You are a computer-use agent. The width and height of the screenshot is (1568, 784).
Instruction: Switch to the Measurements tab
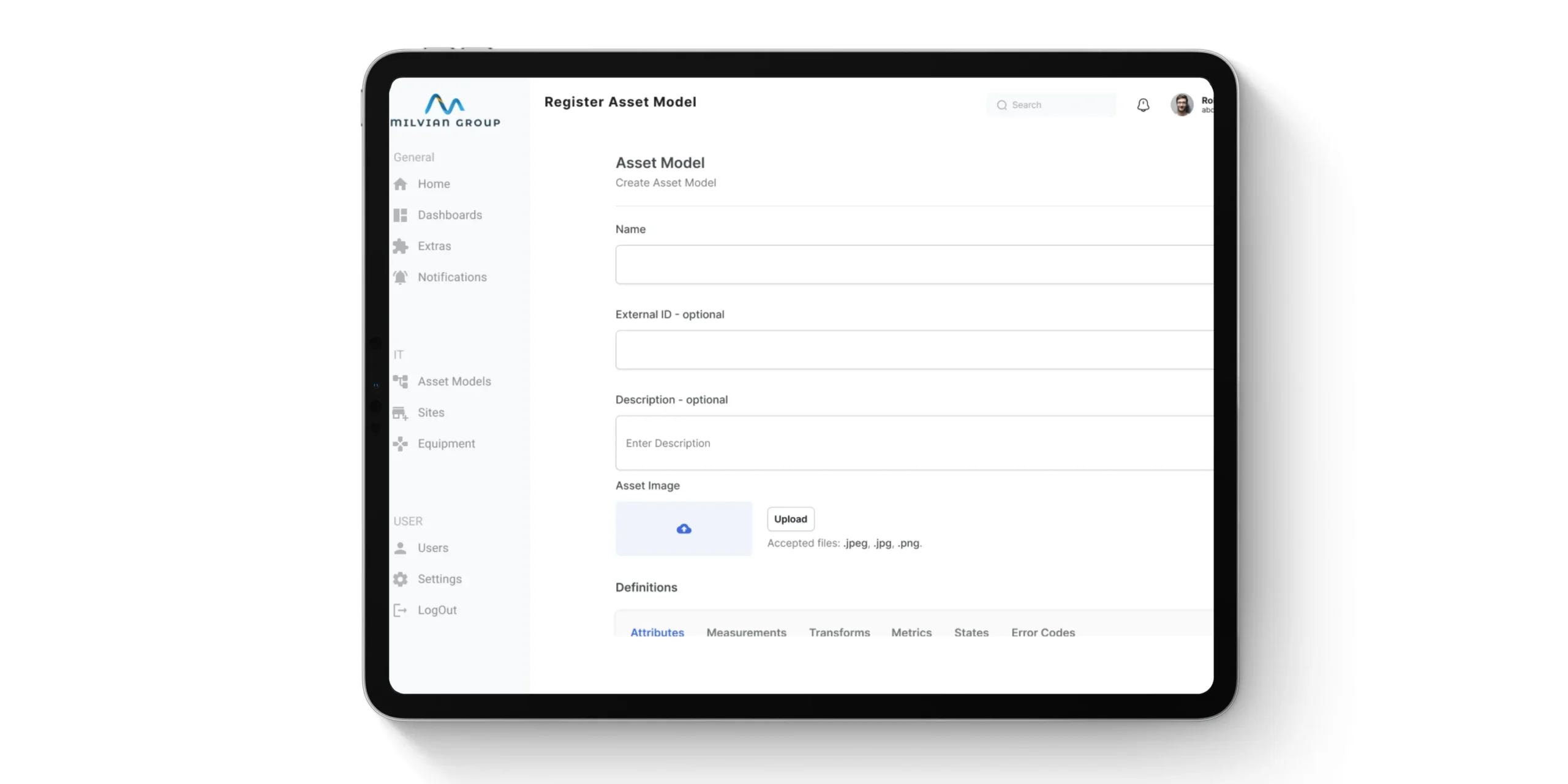tap(746, 632)
